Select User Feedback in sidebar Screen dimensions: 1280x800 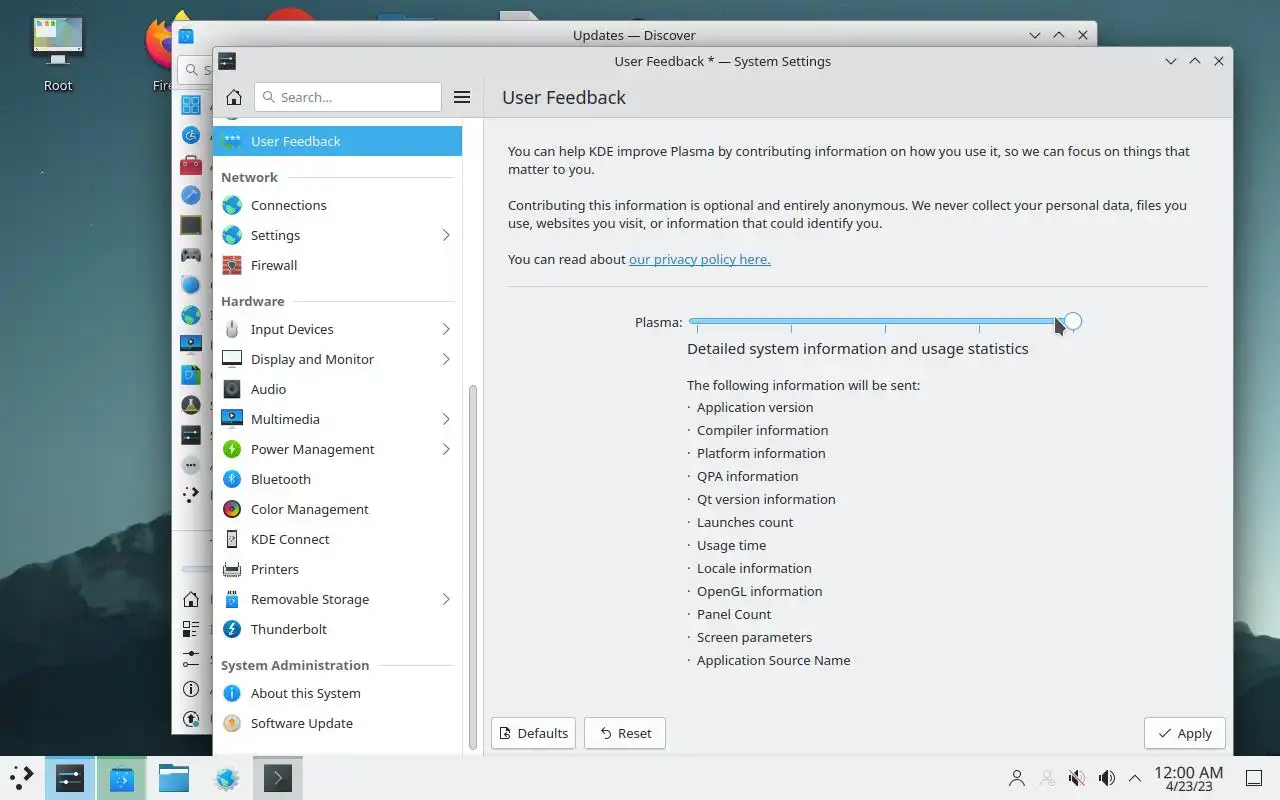(337, 141)
